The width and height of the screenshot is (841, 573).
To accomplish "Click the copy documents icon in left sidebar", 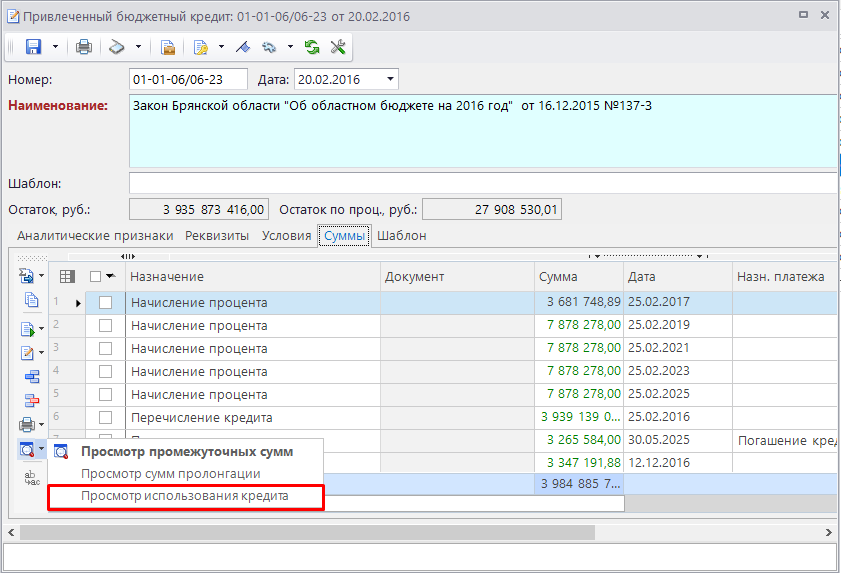I will [x=30, y=300].
